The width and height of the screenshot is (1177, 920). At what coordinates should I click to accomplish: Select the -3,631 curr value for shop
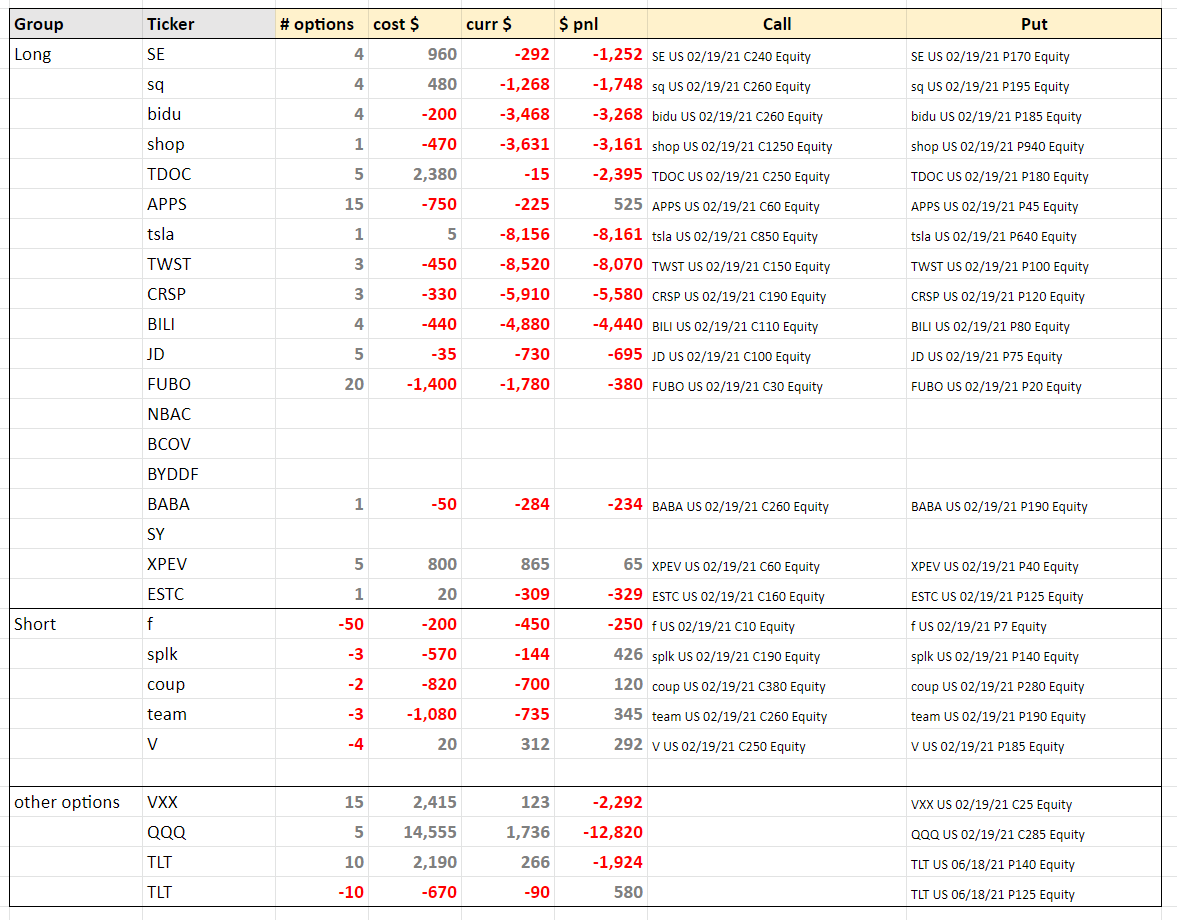[507, 144]
